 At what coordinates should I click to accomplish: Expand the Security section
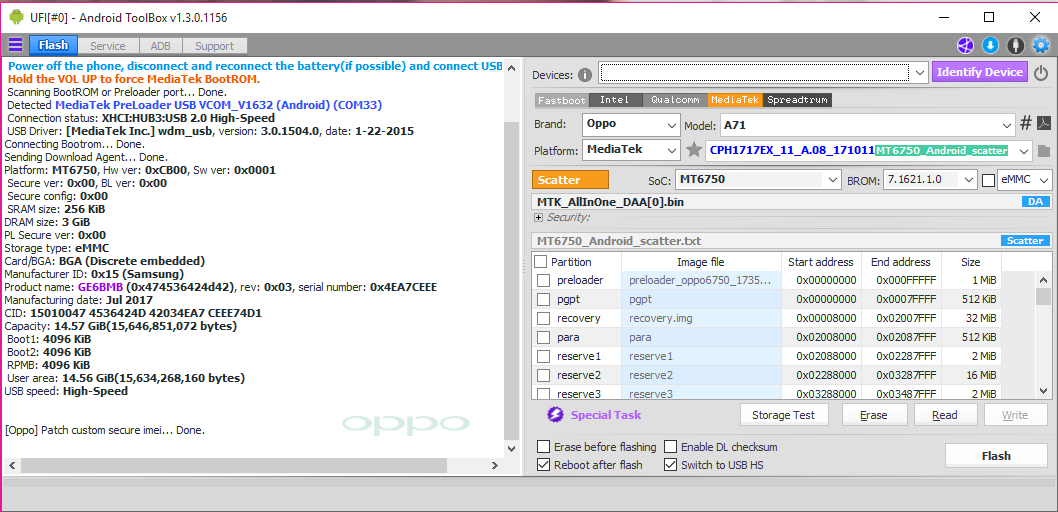(538, 217)
